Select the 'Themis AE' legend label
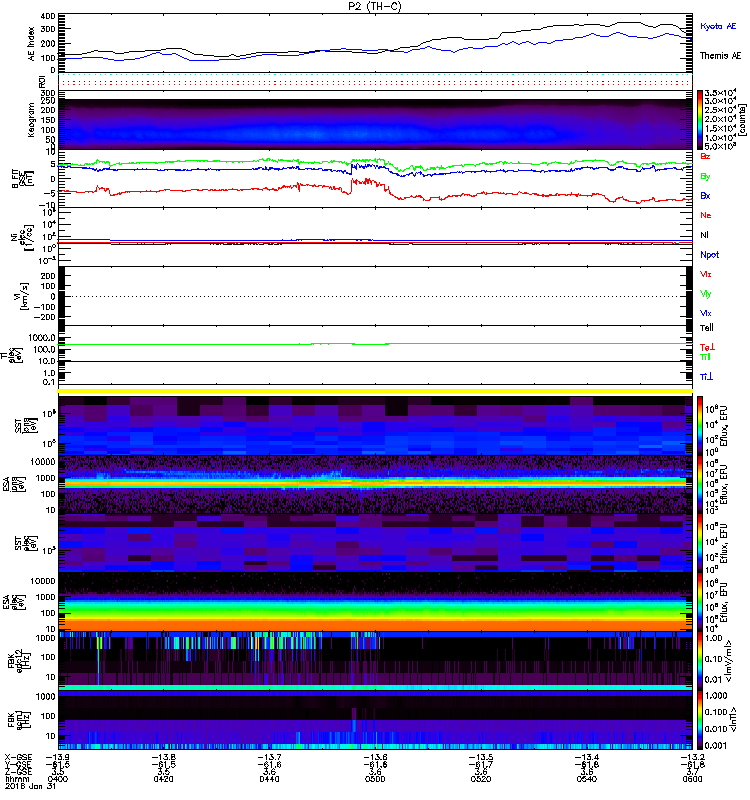The height and width of the screenshot is (800, 750). (720, 56)
